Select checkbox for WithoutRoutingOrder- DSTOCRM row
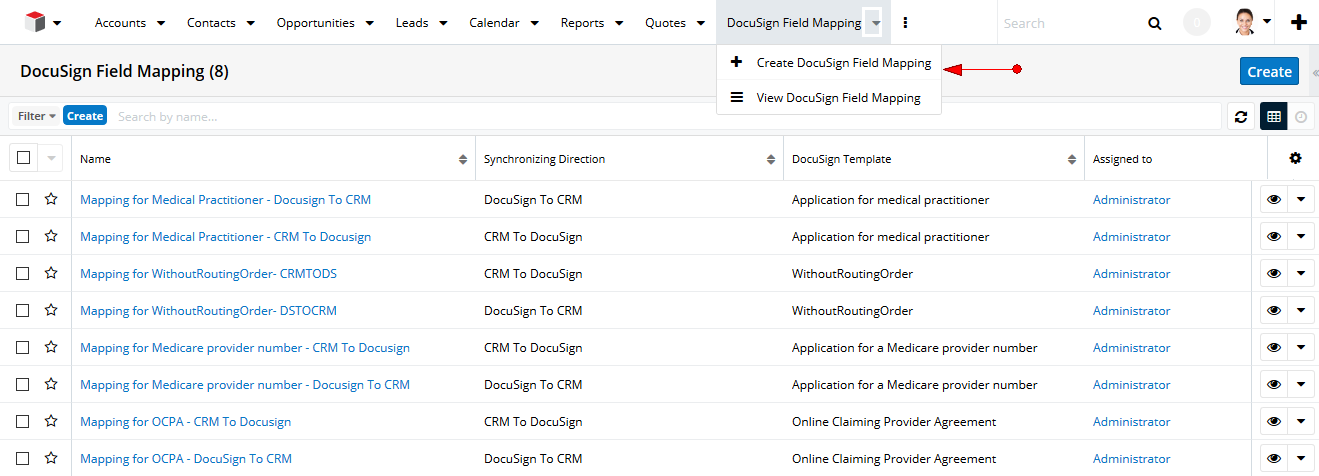 [22, 311]
